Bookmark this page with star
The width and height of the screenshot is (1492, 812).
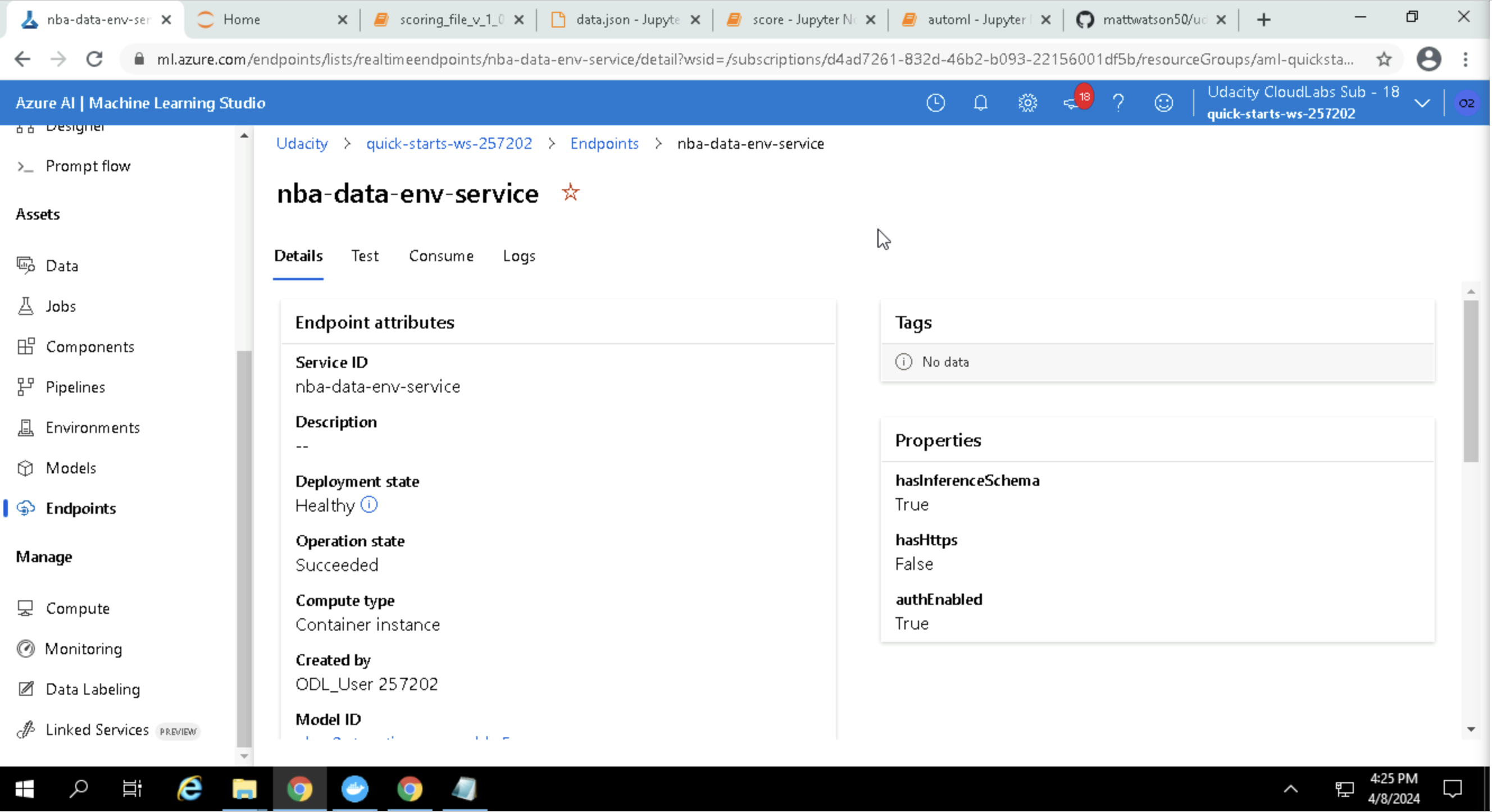1384,59
